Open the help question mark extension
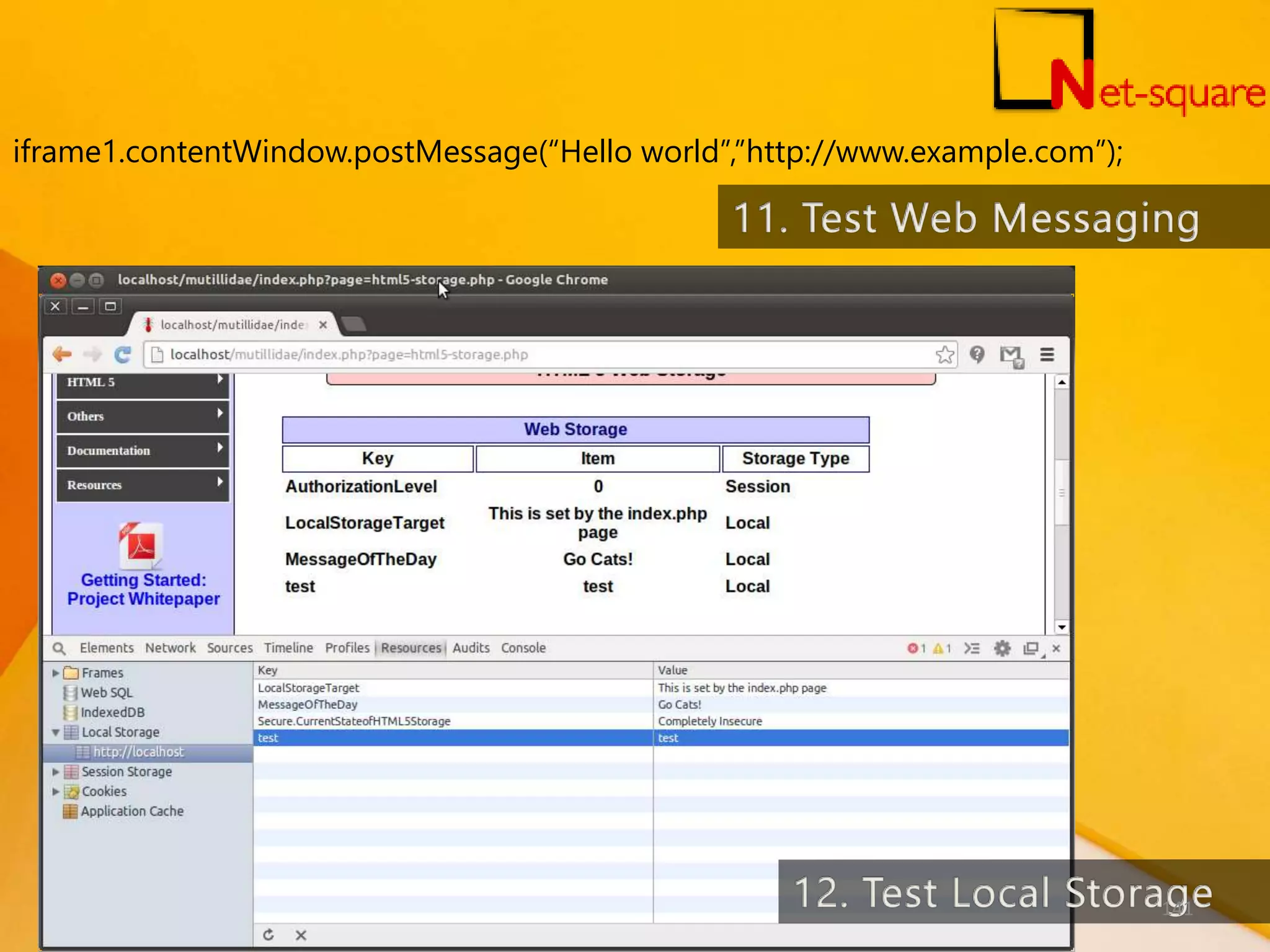The height and width of the screenshot is (952, 1270). (x=977, y=355)
